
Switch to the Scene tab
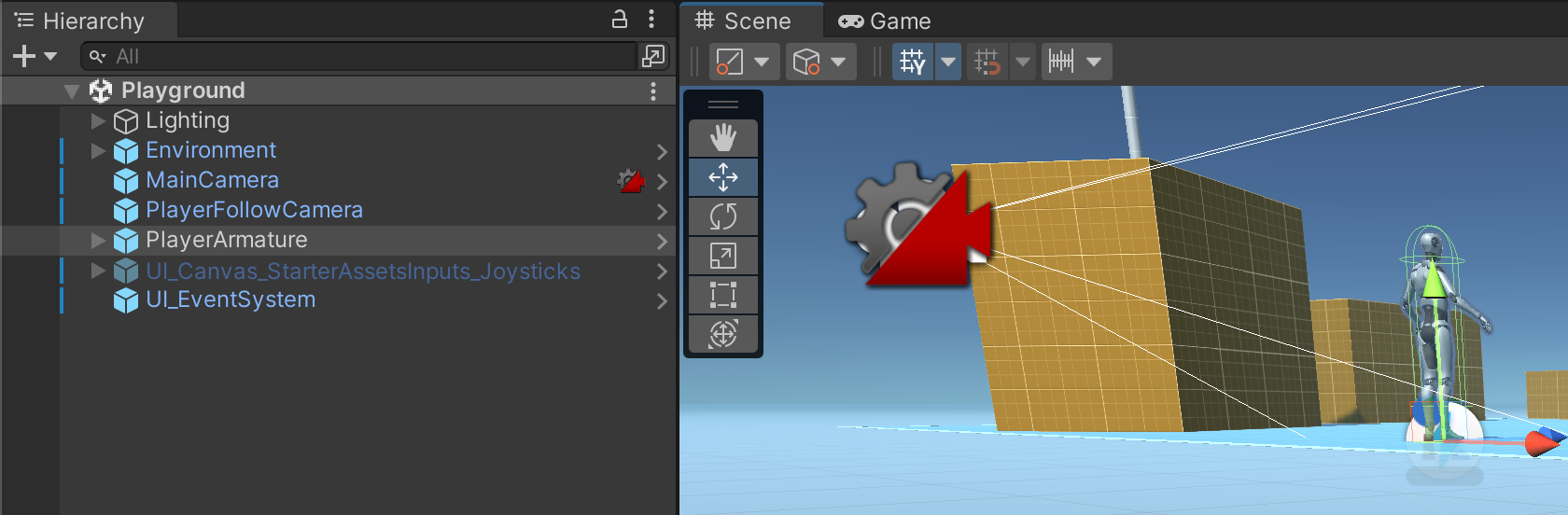(744, 21)
